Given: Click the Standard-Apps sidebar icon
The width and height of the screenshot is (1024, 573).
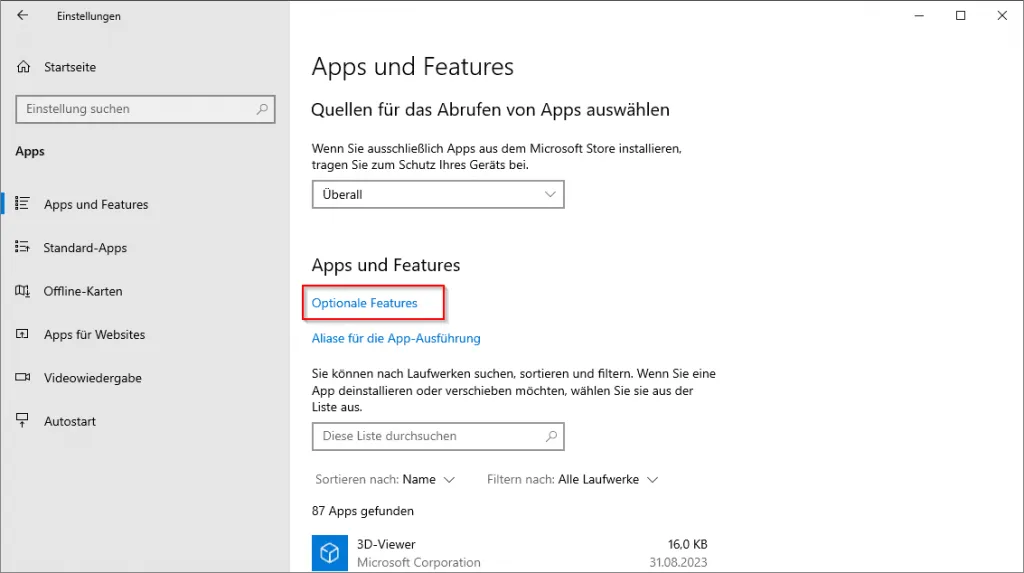Looking at the screenshot, I should (x=23, y=248).
